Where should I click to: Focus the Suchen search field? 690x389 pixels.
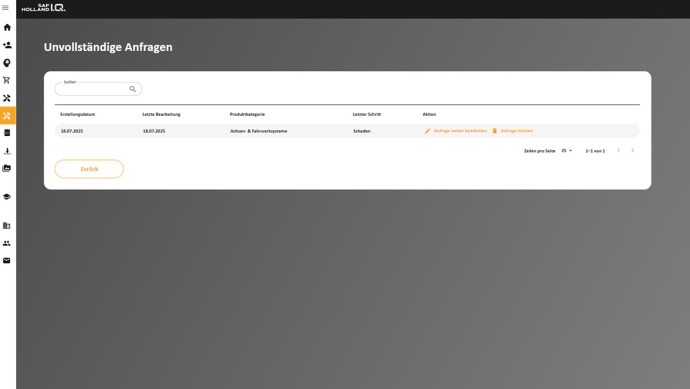[98, 89]
